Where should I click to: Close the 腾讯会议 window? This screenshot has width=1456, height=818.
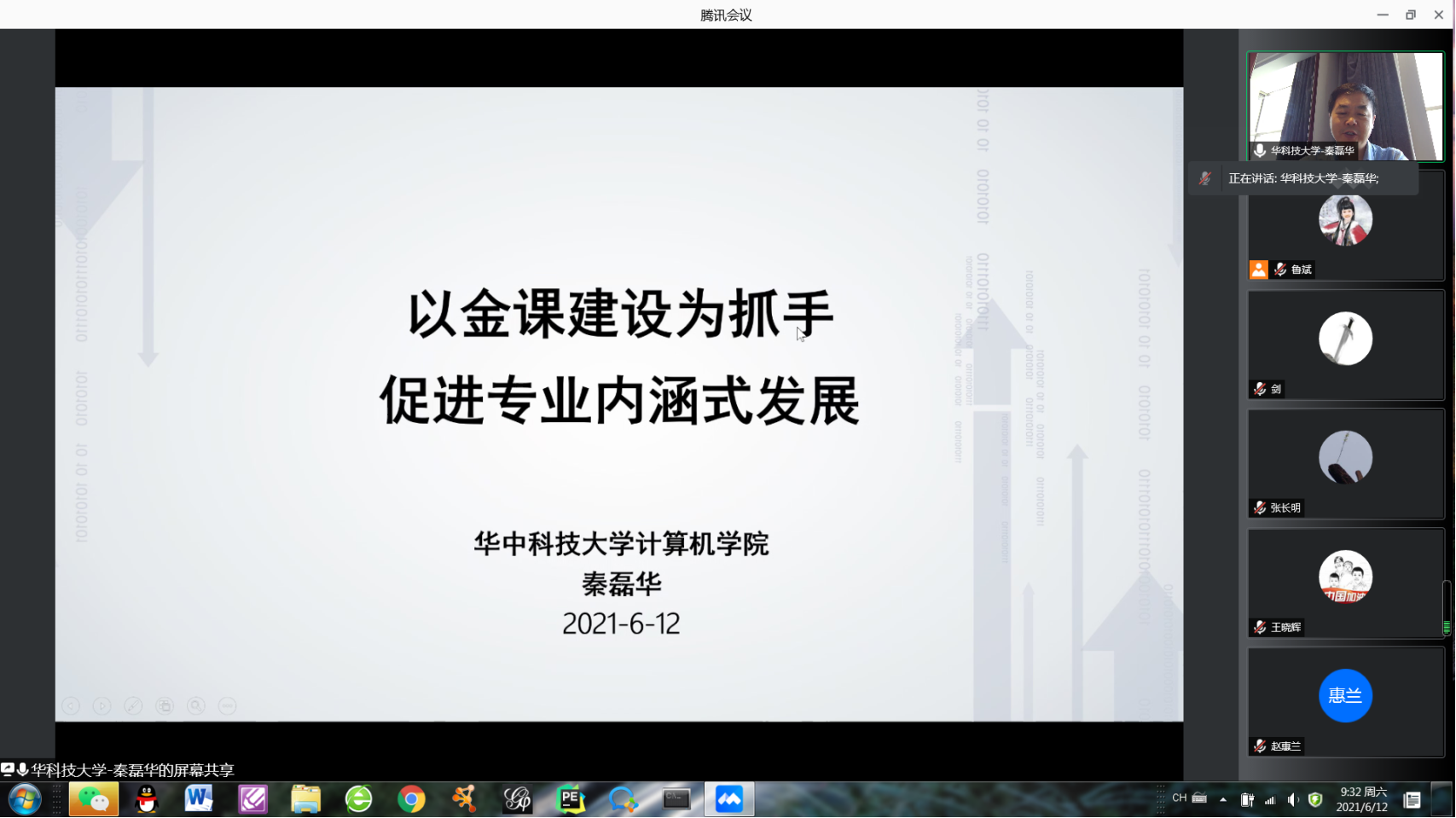pyautogui.click(x=1439, y=15)
